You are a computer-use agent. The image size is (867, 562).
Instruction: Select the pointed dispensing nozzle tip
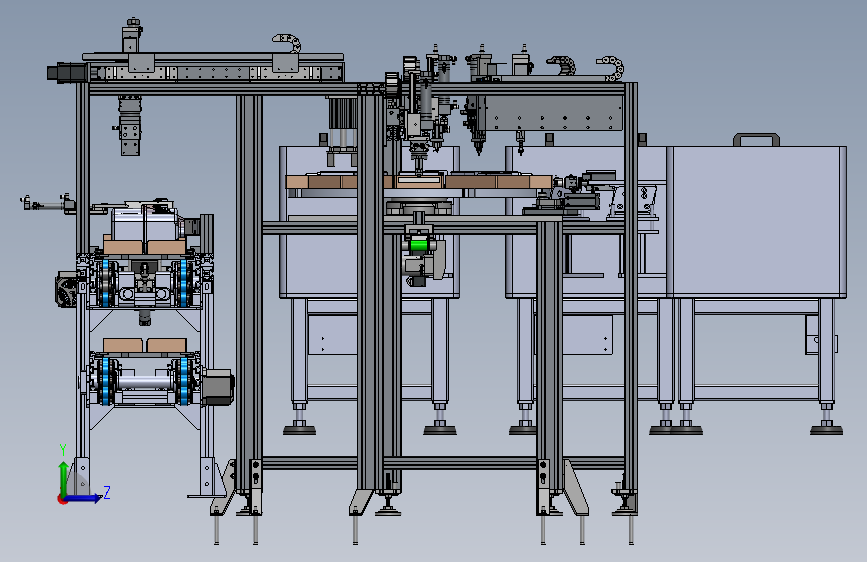tap(478, 147)
